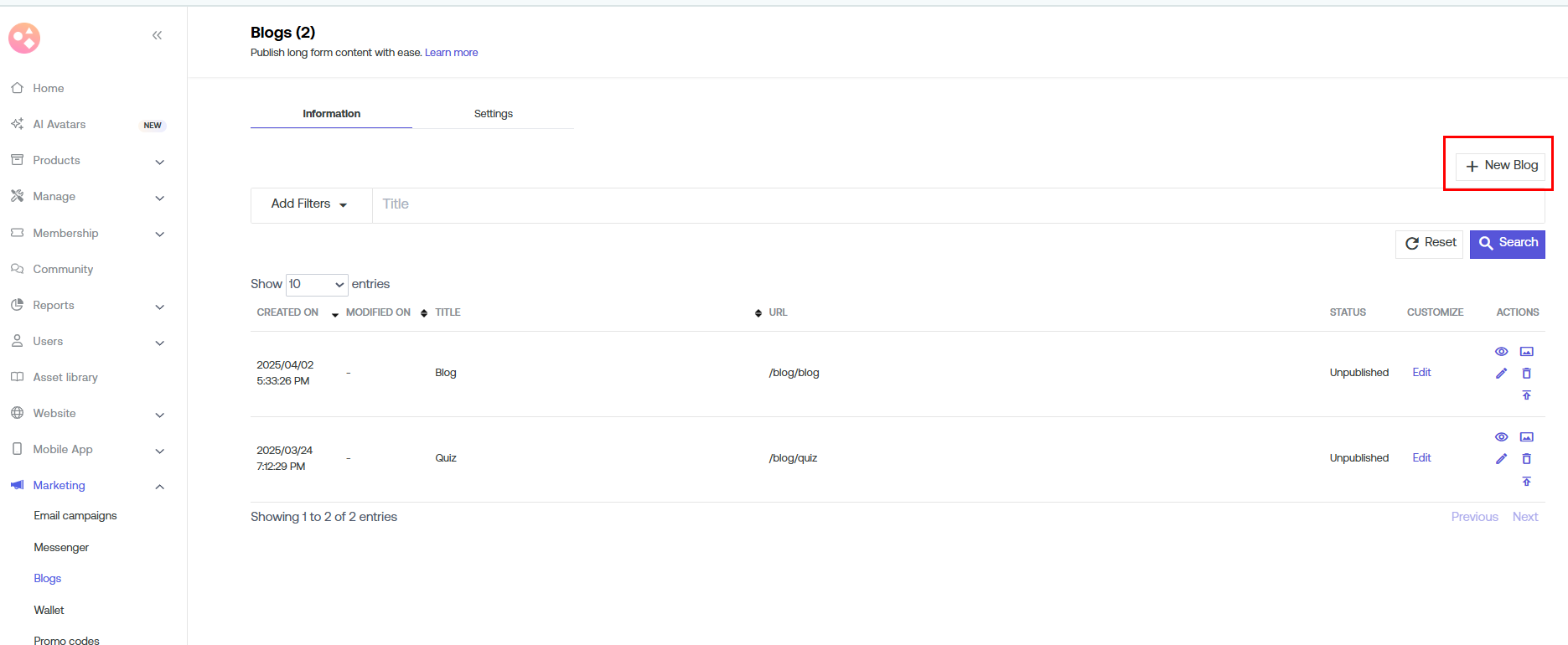The width and height of the screenshot is (1568, 645).
Task: Click the image icon in Blog row
Action: click(1526, 352)
